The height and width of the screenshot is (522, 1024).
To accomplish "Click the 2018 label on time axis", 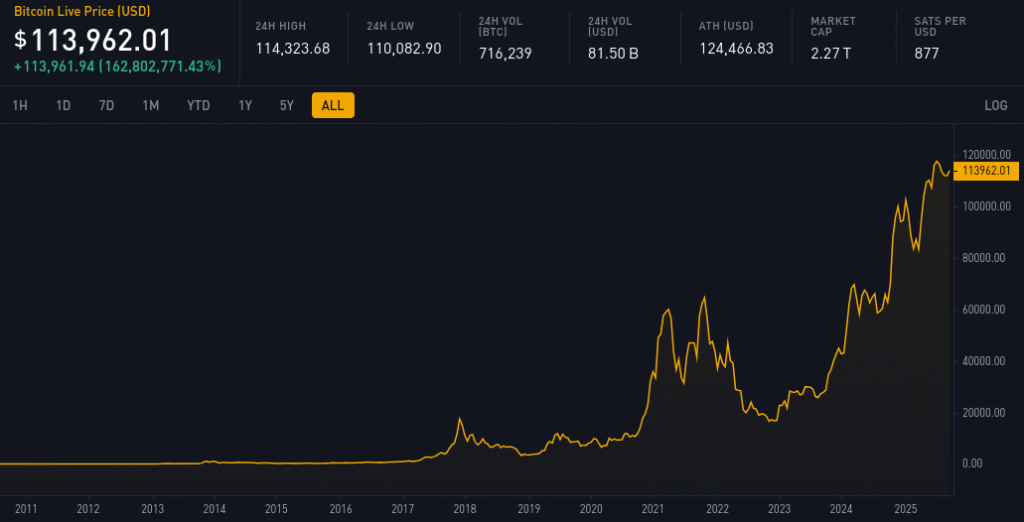I will (464, 508).
